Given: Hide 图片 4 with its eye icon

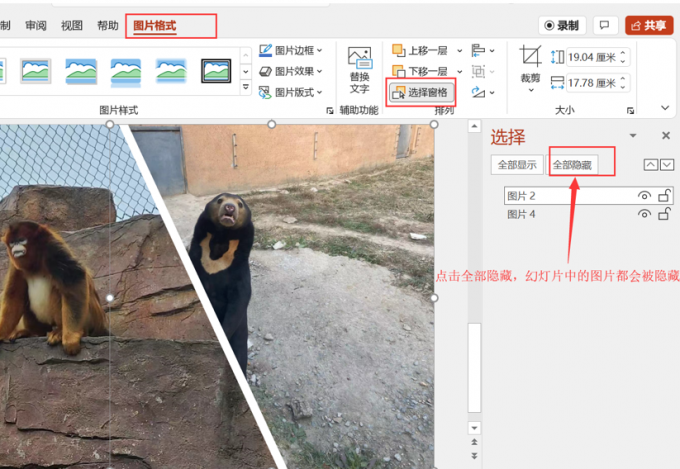Looking at the screenshot, I should tap(644, 214).
